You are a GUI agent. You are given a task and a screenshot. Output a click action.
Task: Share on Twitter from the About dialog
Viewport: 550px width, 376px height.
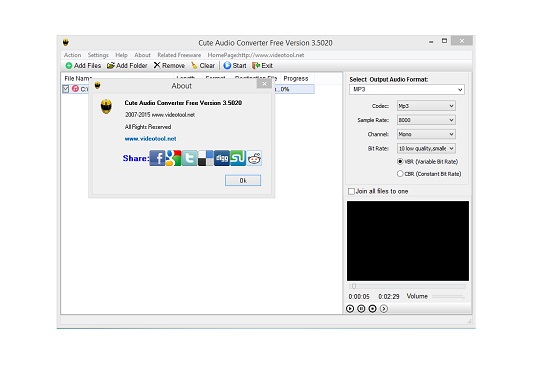pyautogui.click(x=189, y=158)
